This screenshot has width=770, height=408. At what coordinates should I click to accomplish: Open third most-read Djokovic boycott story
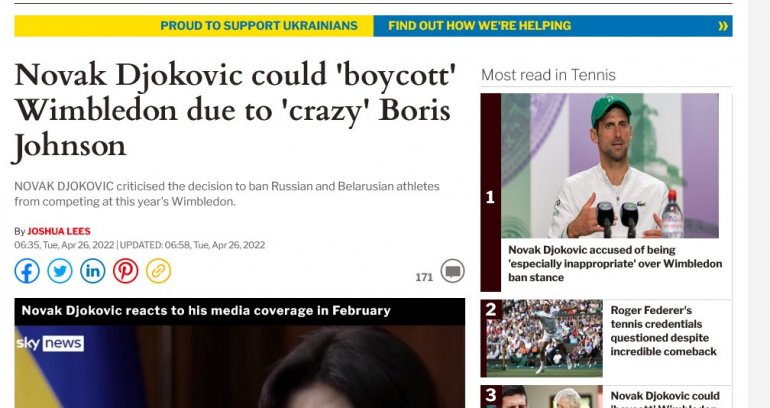[665, 399]
